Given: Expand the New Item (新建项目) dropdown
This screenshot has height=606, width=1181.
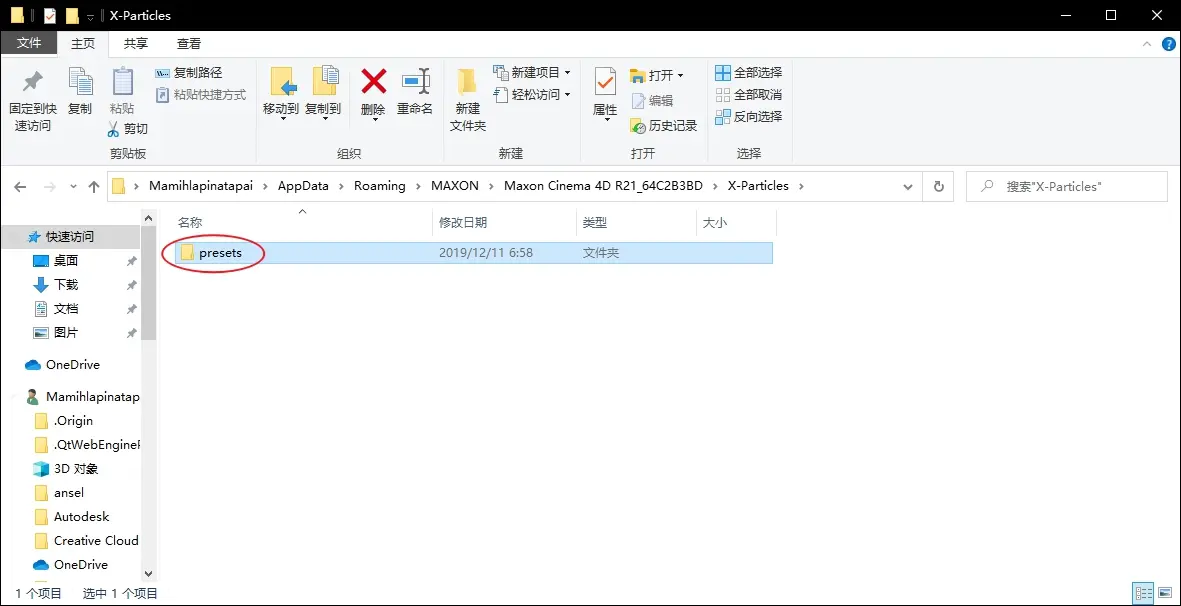Looking at the screenshot, I should (567, 73).
